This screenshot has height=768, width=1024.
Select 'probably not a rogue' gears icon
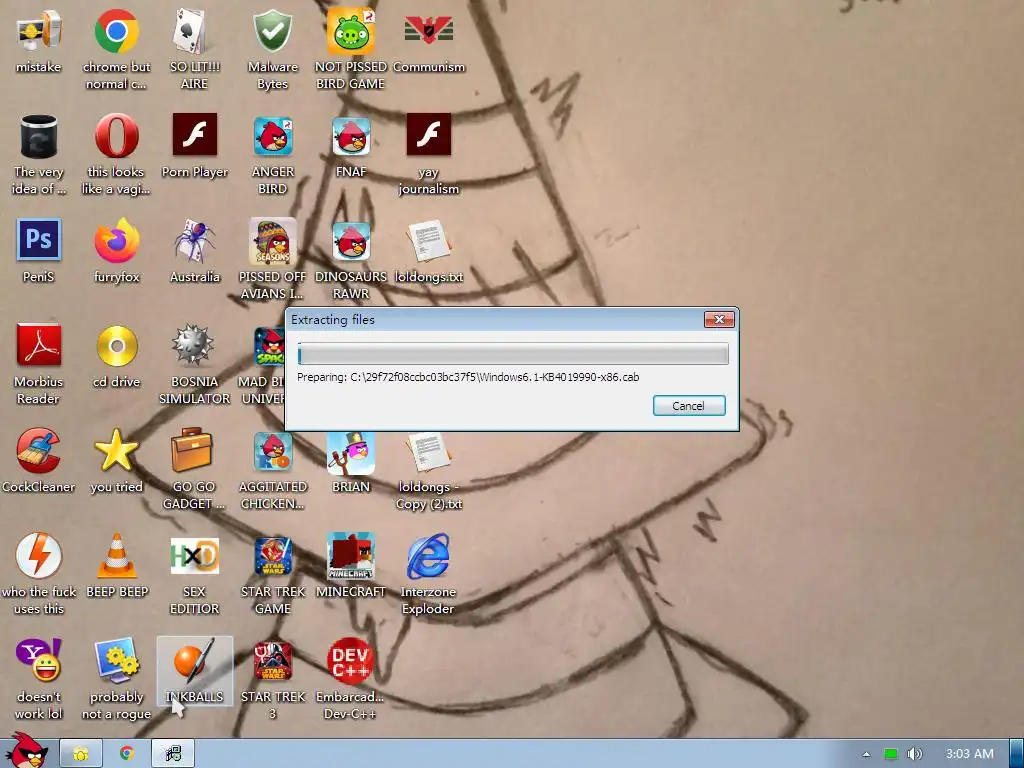(116, 659)
